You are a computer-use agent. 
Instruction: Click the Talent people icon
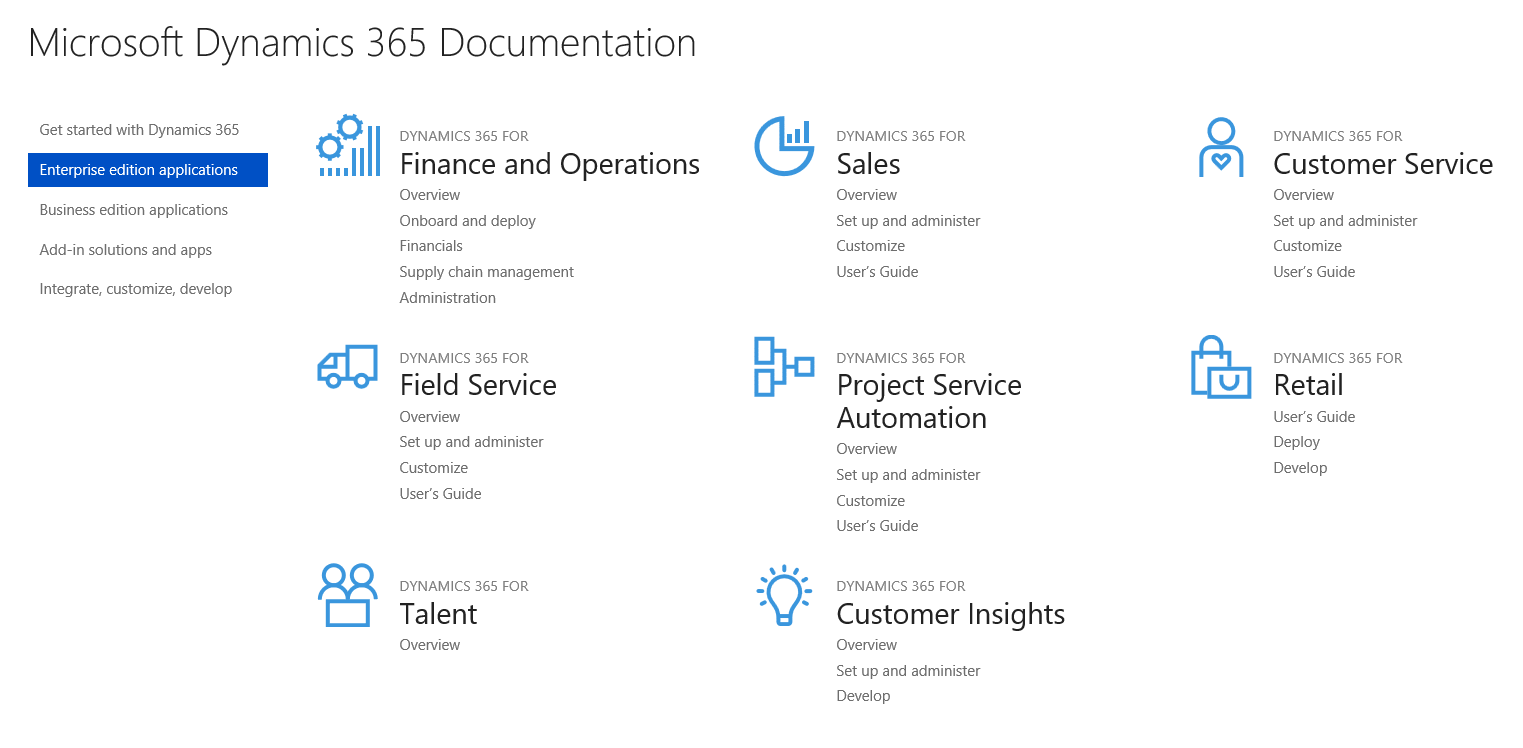[x=348, y=595]
